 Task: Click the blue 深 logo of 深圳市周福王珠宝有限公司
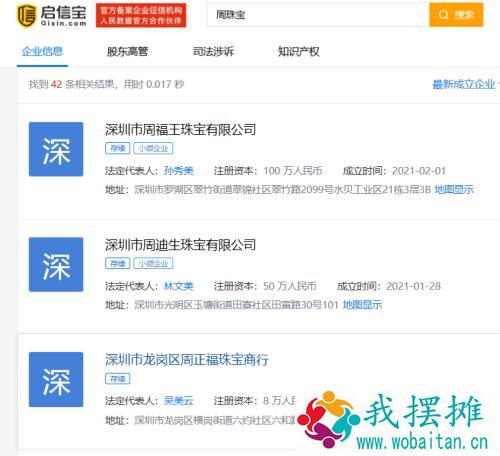56,149
